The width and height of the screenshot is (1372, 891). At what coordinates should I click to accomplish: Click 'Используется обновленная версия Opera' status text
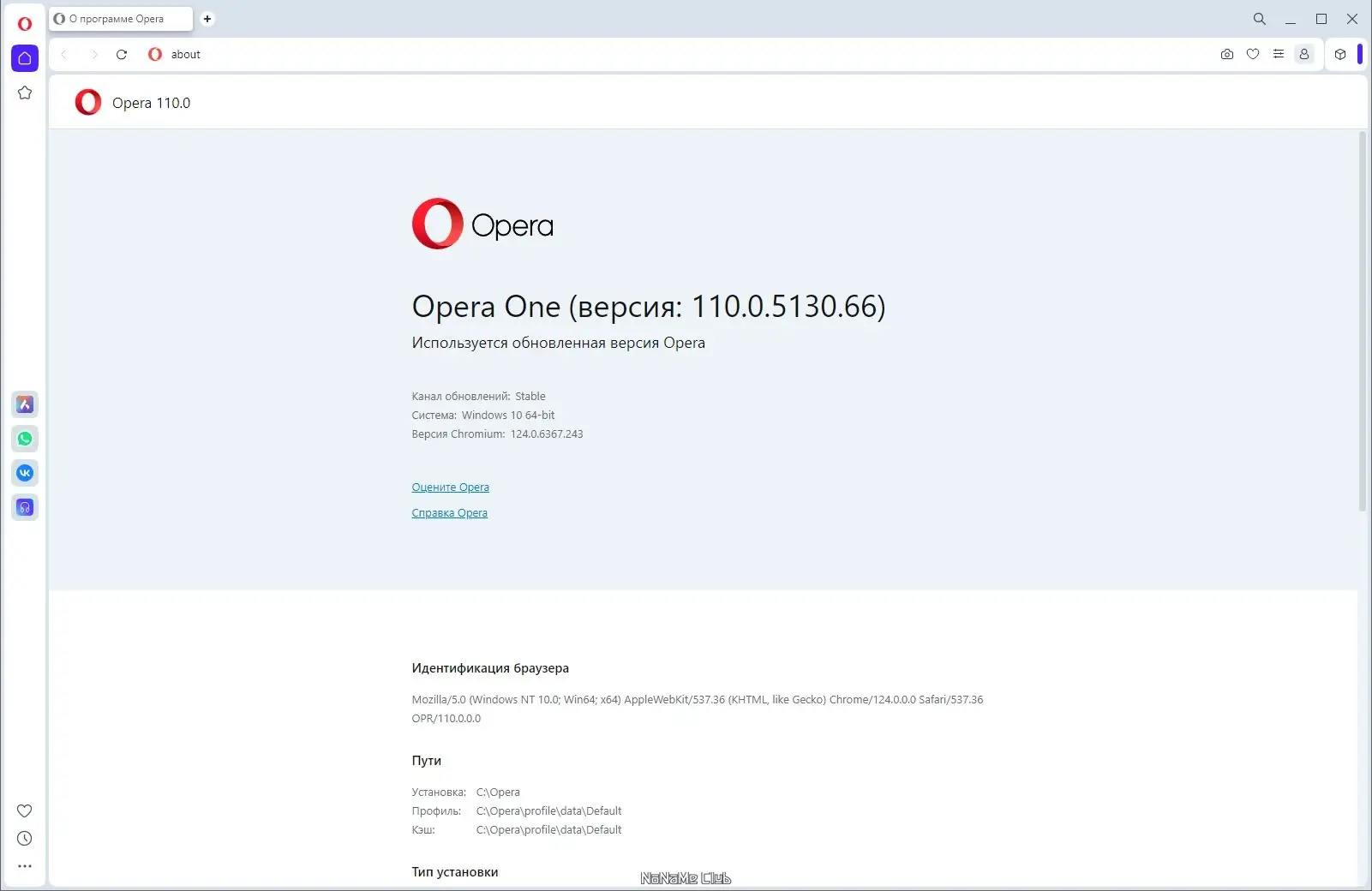click(x=559, y=343)
